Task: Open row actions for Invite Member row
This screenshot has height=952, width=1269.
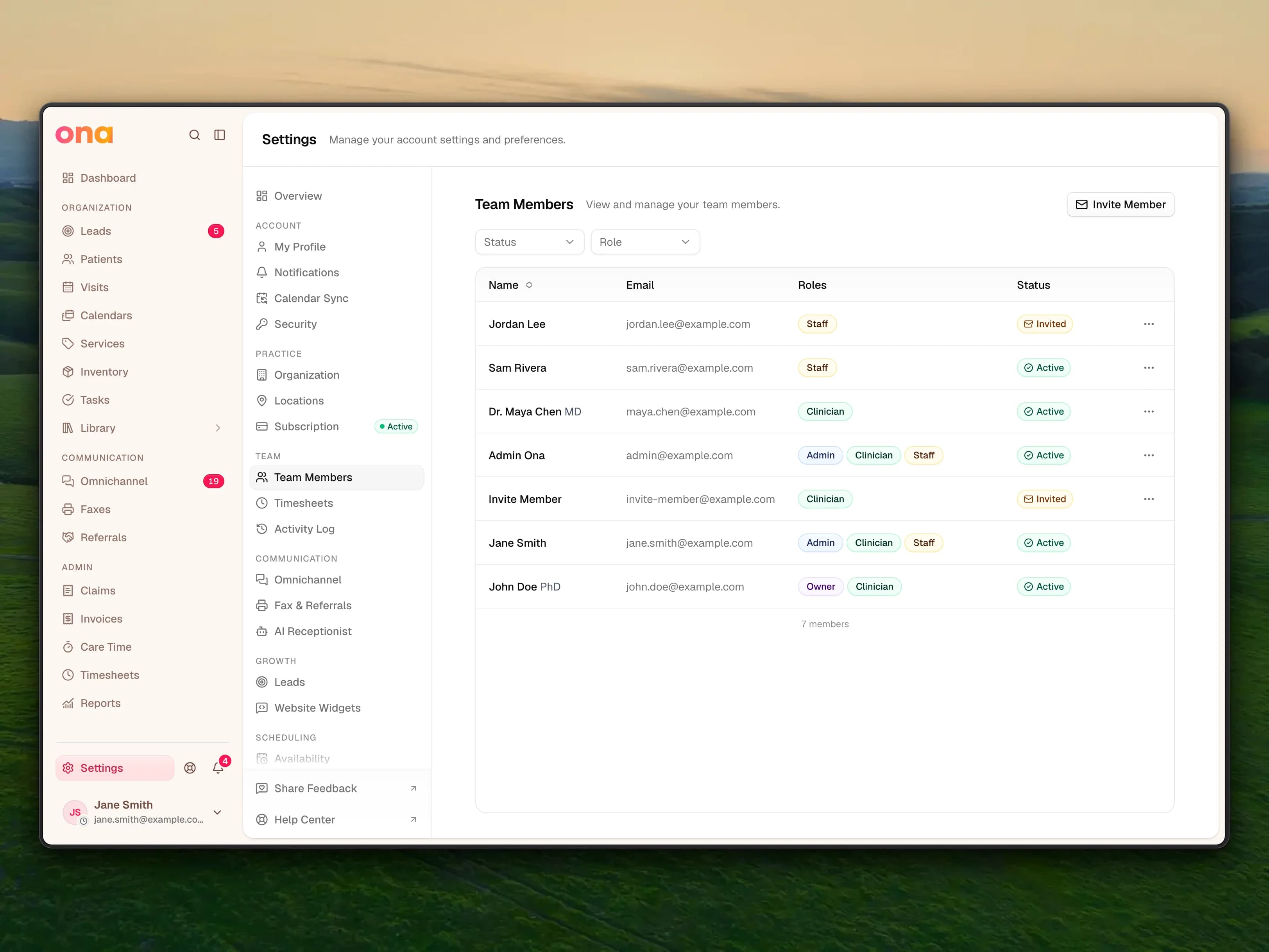Action: 1149,499
